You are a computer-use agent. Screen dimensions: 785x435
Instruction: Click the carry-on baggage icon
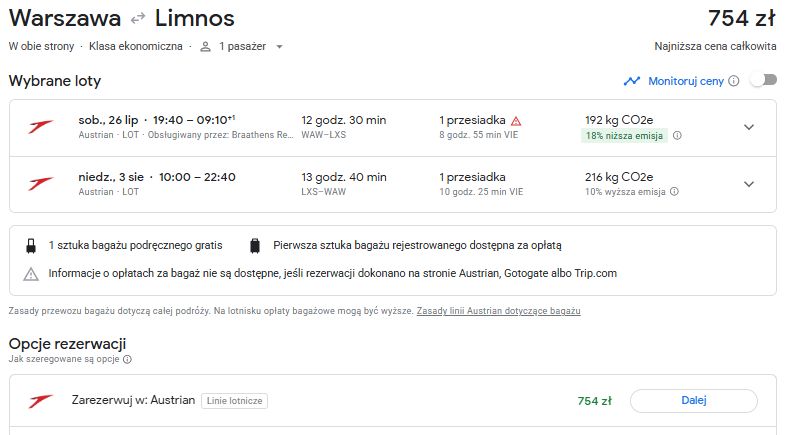coord(31,246)
